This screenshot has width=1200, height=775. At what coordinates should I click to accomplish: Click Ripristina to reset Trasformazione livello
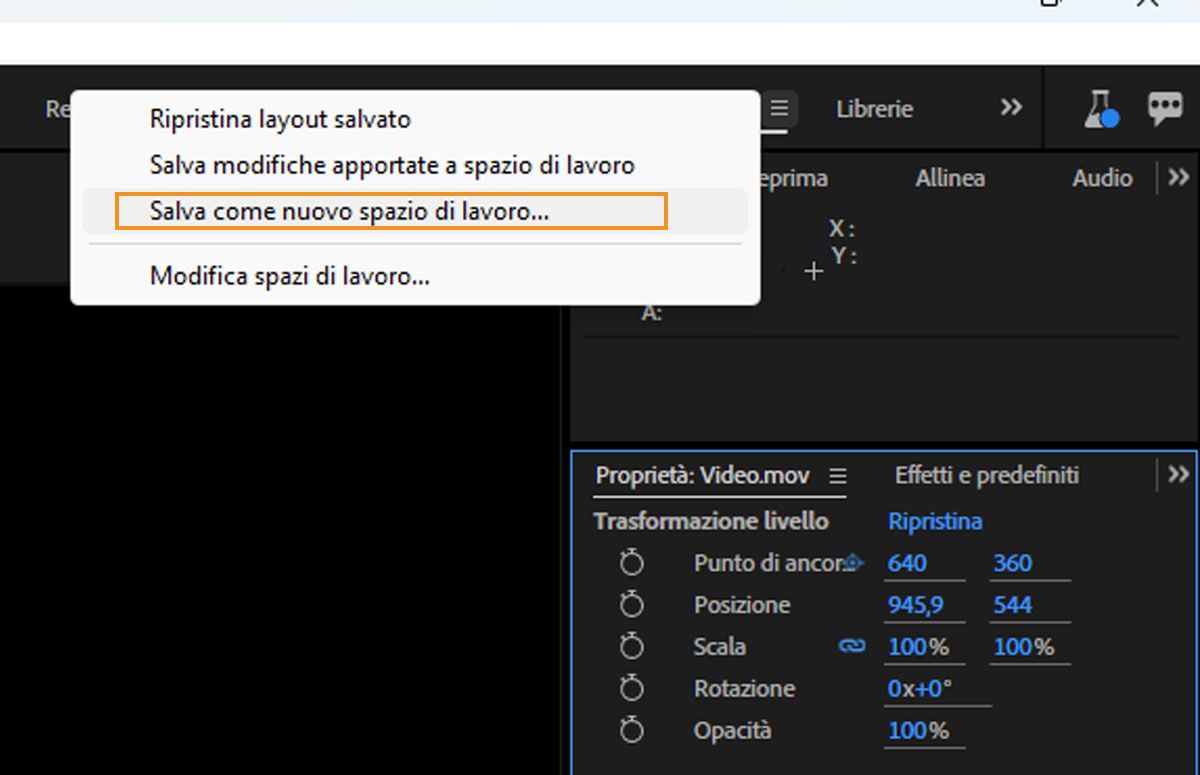tap(934, 521)
